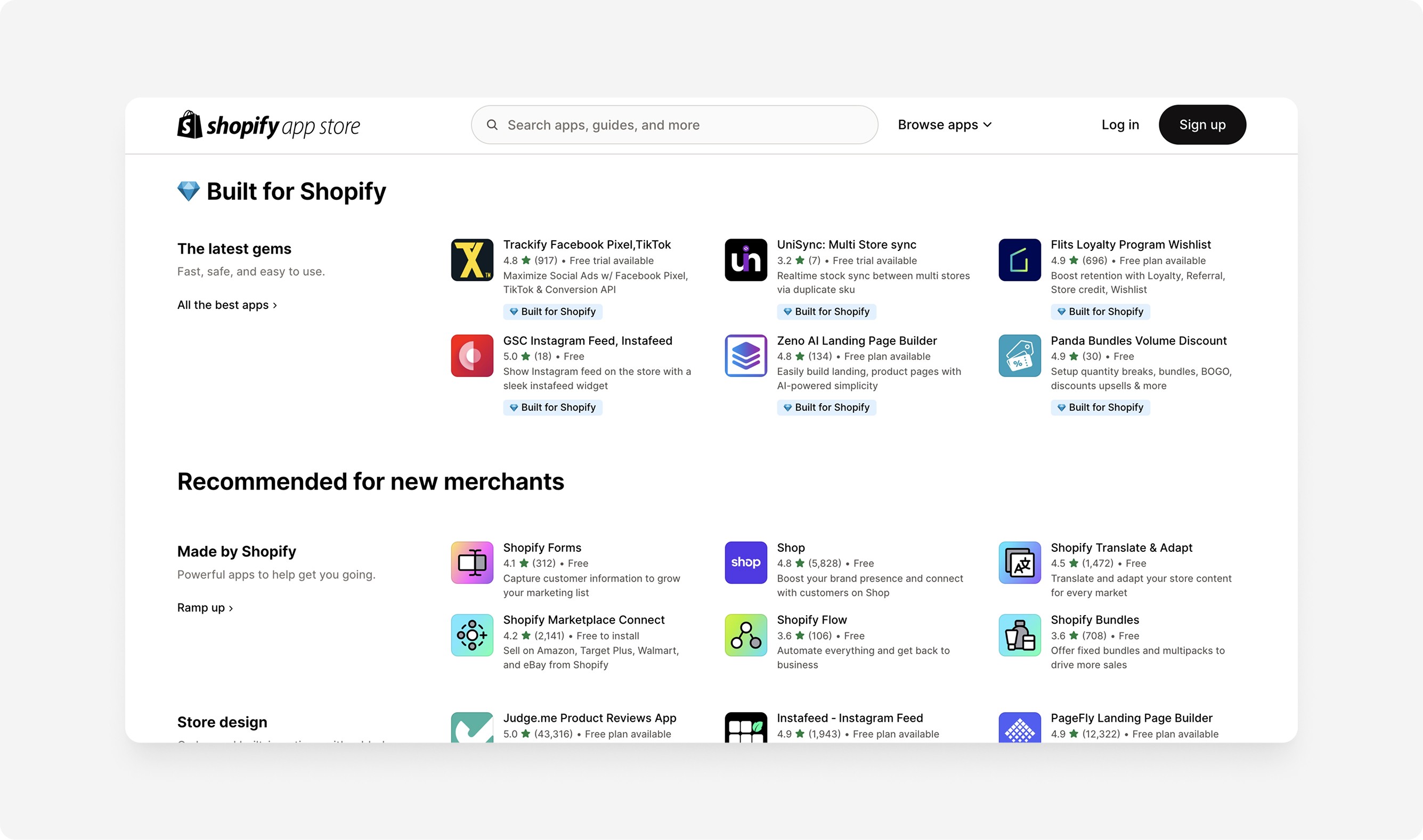Screen dimensions: 1423x840
Task: Open the UniSync app icon
Action: [x=745, y=260]
